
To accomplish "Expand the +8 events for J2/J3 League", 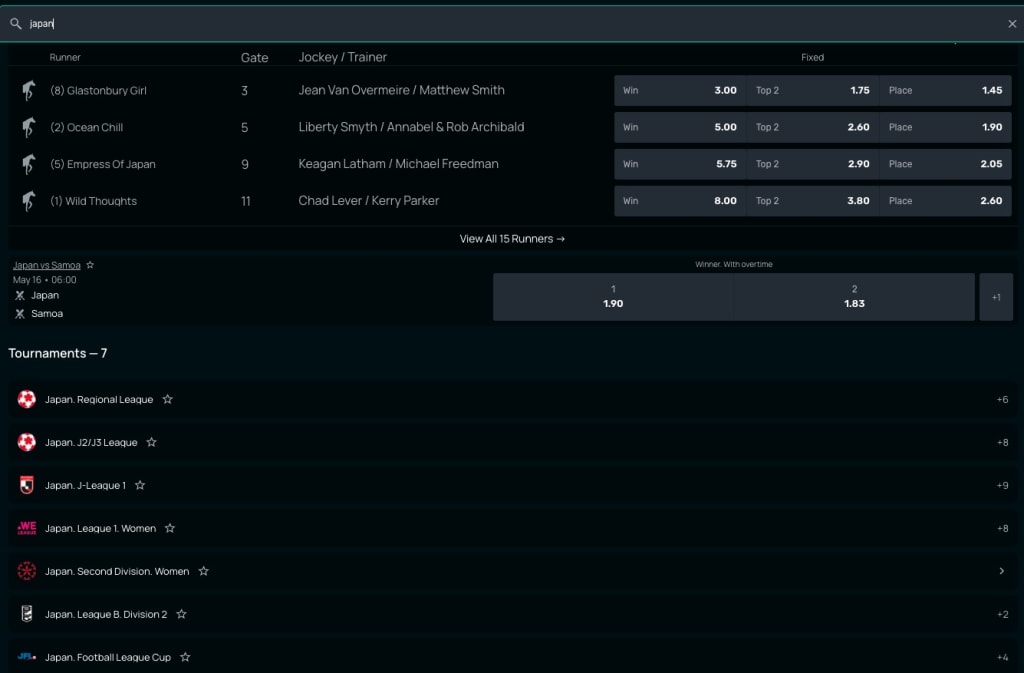I will [x=1002, y=443].
